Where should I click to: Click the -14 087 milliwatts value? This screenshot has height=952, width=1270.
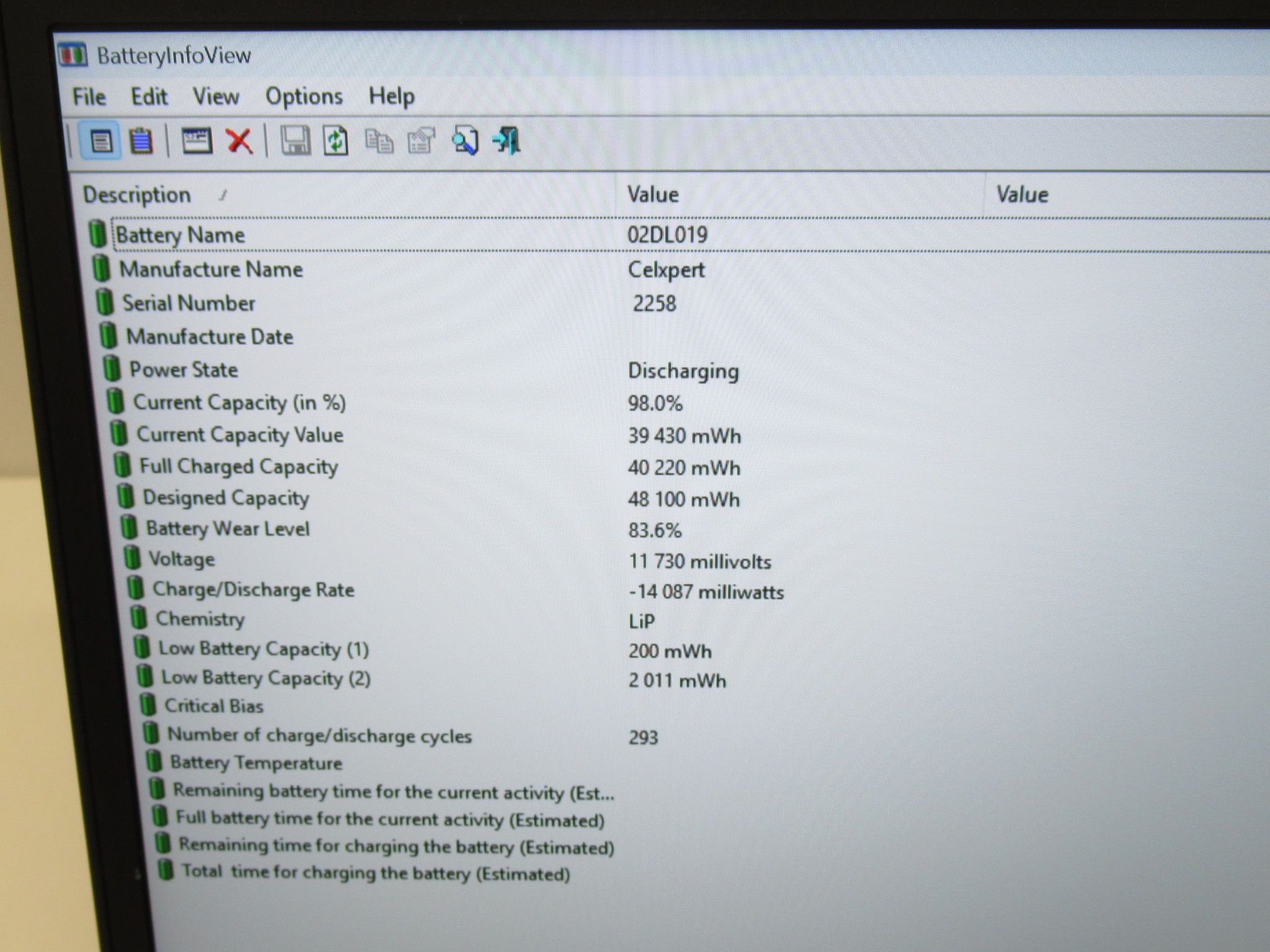706,592
